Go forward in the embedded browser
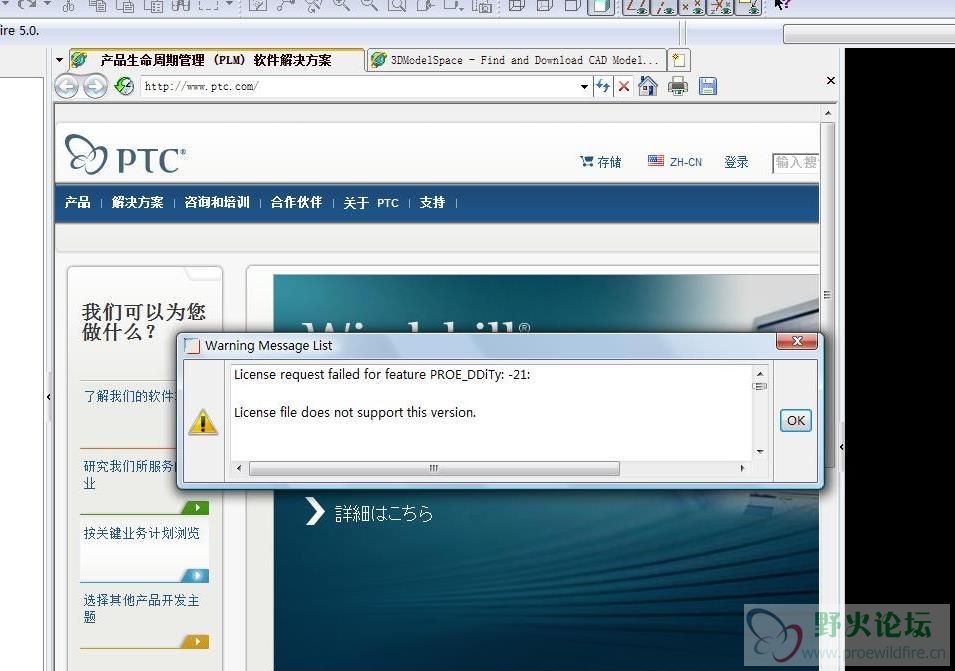955x671 pixels. click(x=95, y=87)
